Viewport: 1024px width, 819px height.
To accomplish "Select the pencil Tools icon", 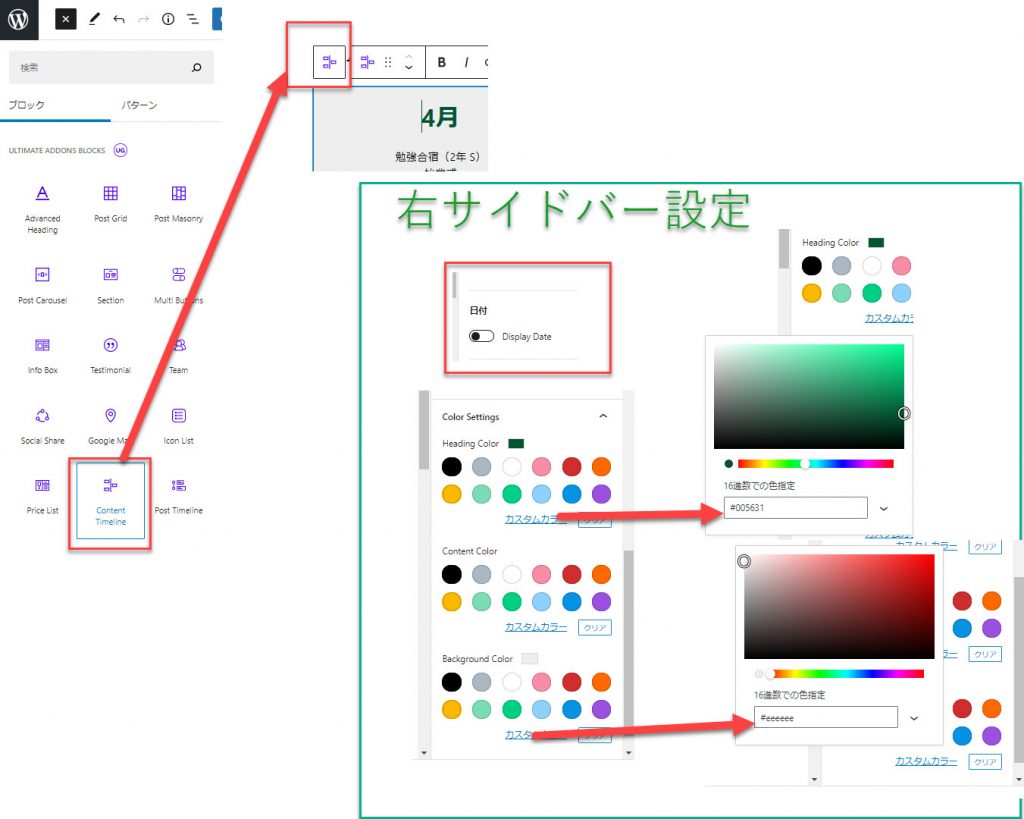I will point(94,19).
